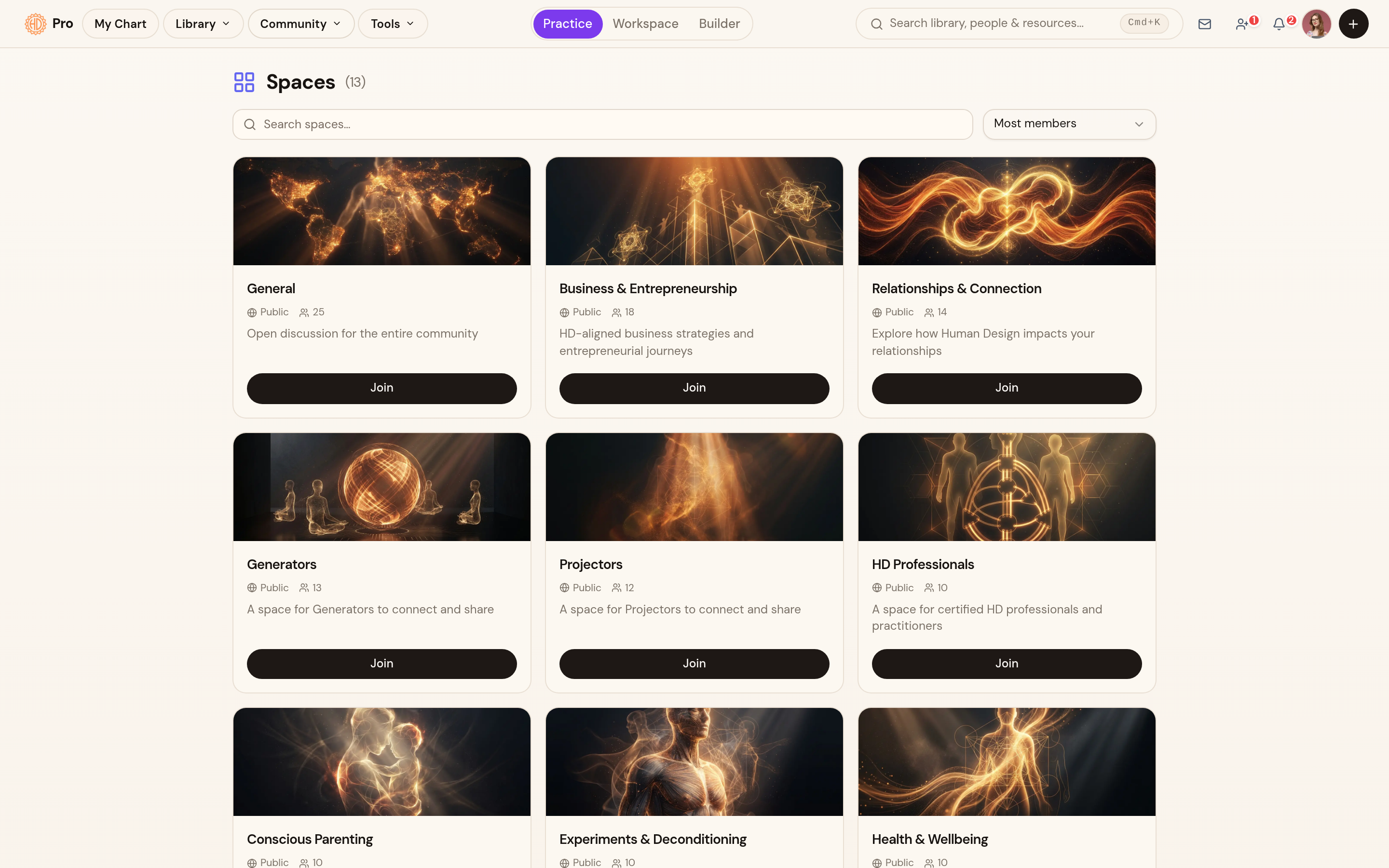The width and height of the screenshot is (1389, 868).
Task: Join the Generators space
Action: [381, 664]
